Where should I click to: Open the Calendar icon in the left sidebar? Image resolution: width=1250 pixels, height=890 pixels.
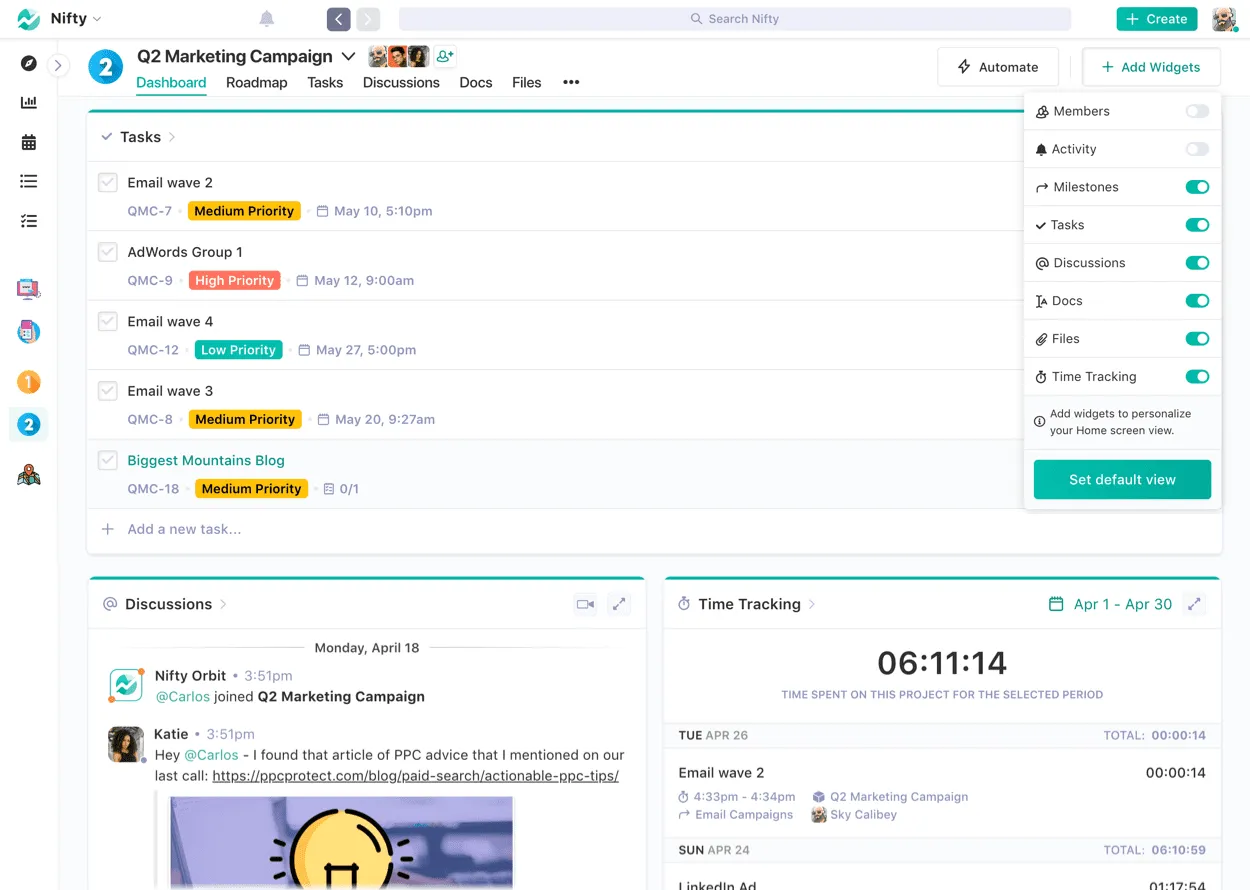[x=28, y=141]
